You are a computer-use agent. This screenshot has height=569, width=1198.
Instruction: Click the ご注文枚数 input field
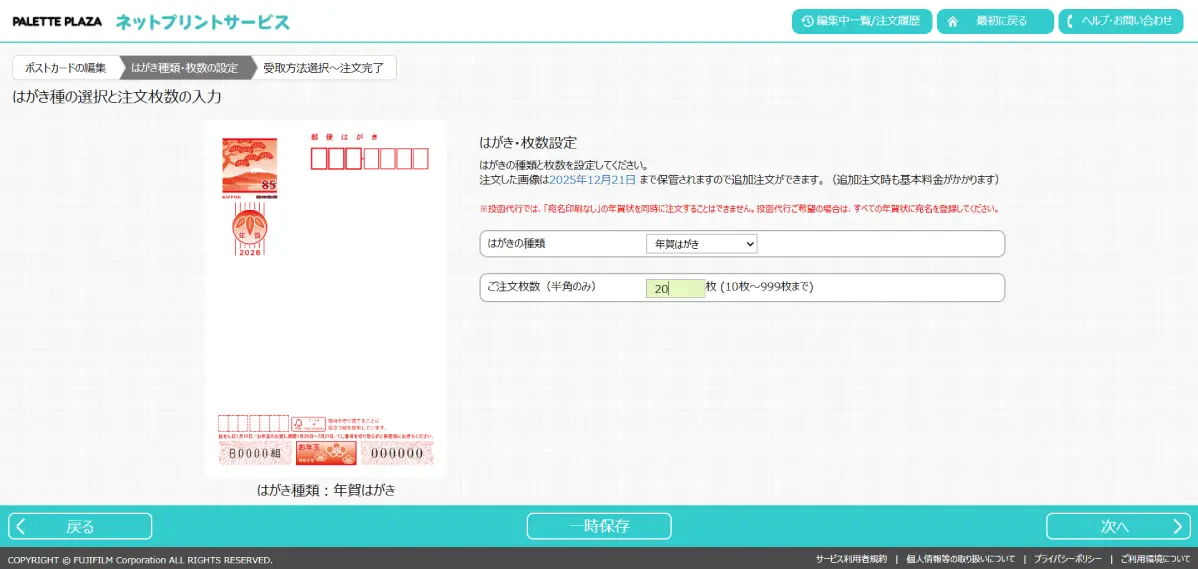point(675,288)
